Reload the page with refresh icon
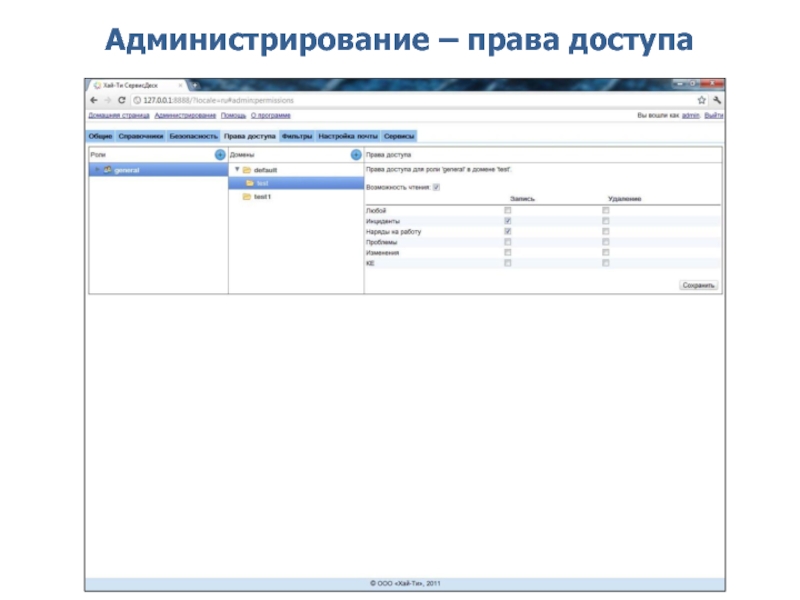 [121, 100]
